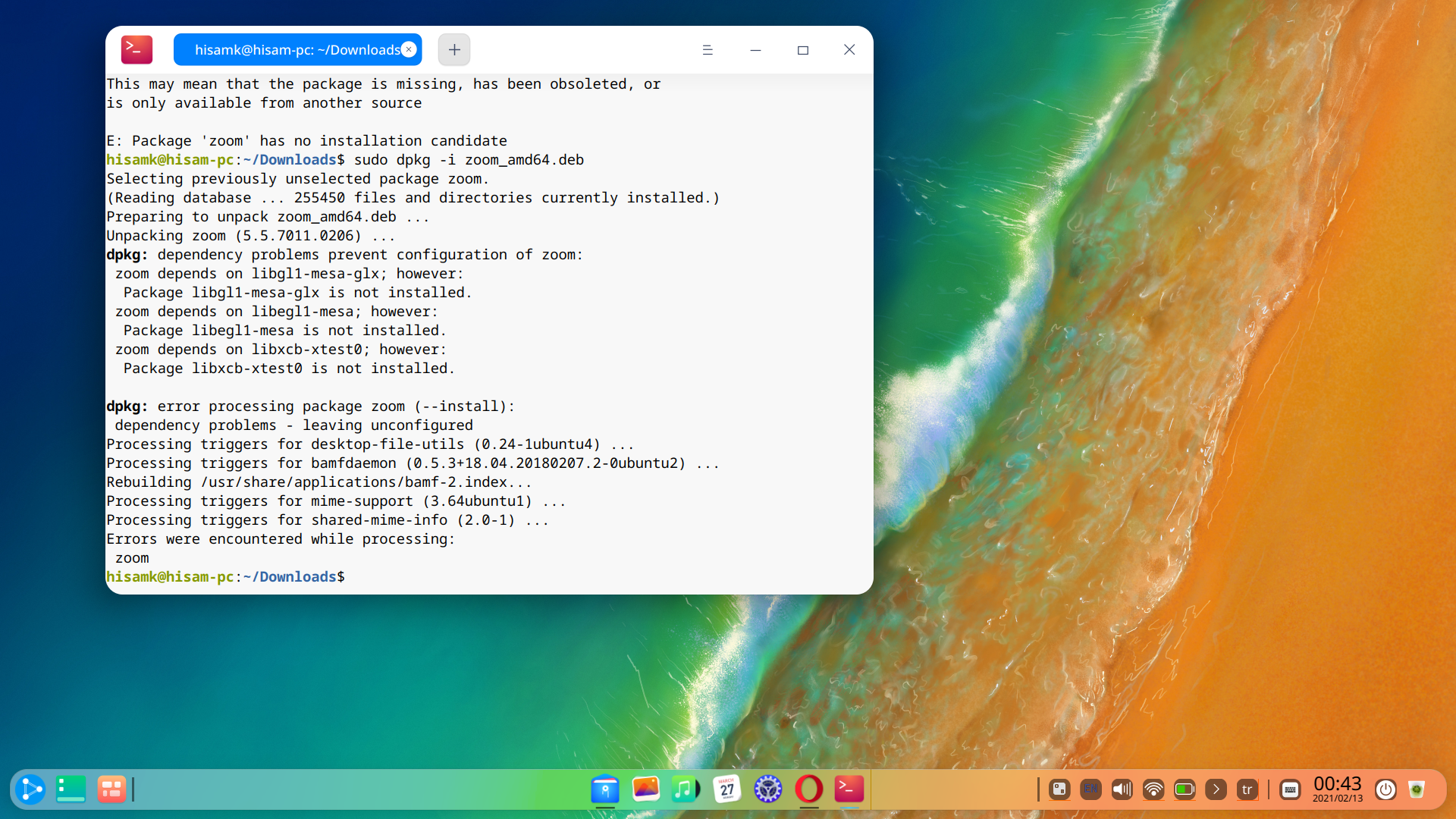Select the hisamk@hisam-pc: ~/Downloads tab

point(296,50)
